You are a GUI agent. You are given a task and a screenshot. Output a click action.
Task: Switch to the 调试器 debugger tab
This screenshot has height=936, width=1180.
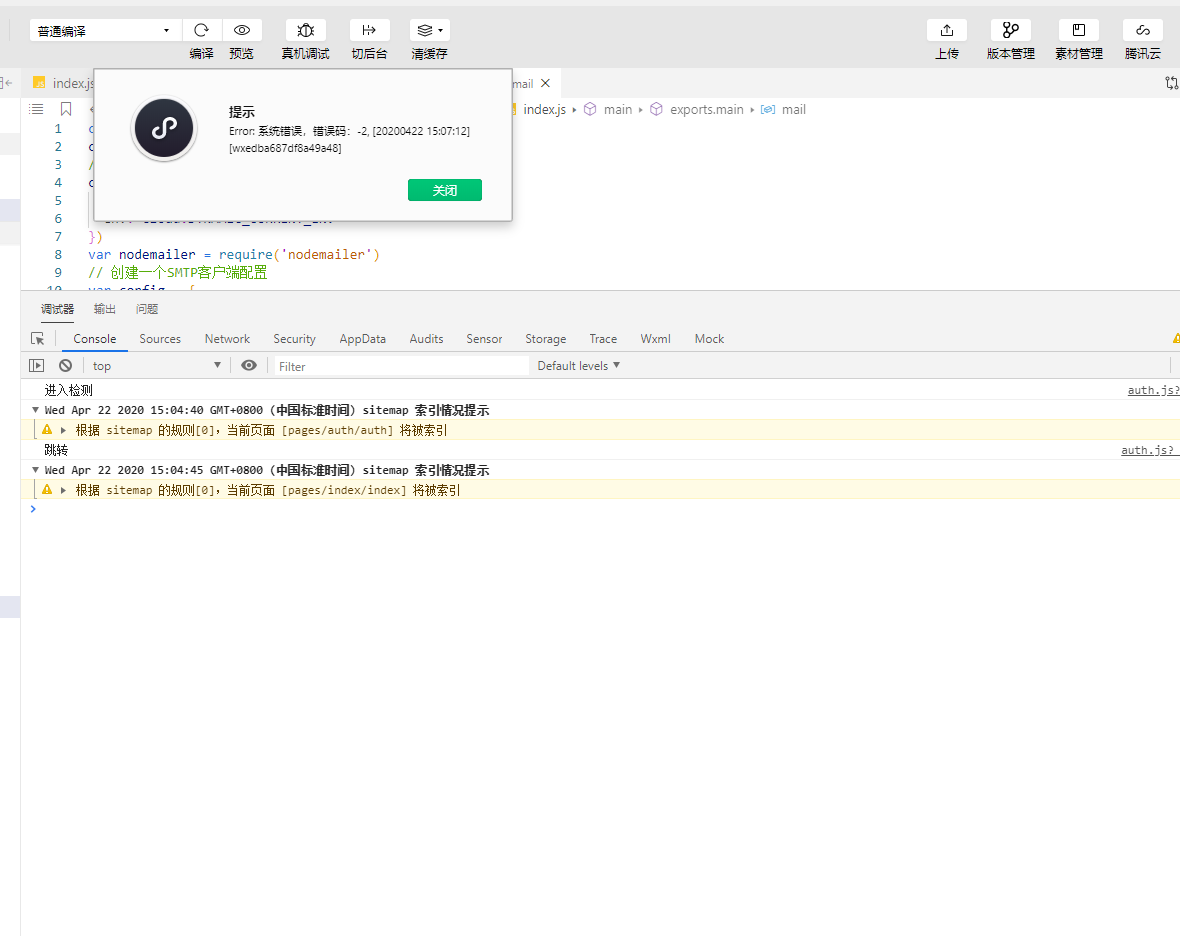[x=57, y=309]
